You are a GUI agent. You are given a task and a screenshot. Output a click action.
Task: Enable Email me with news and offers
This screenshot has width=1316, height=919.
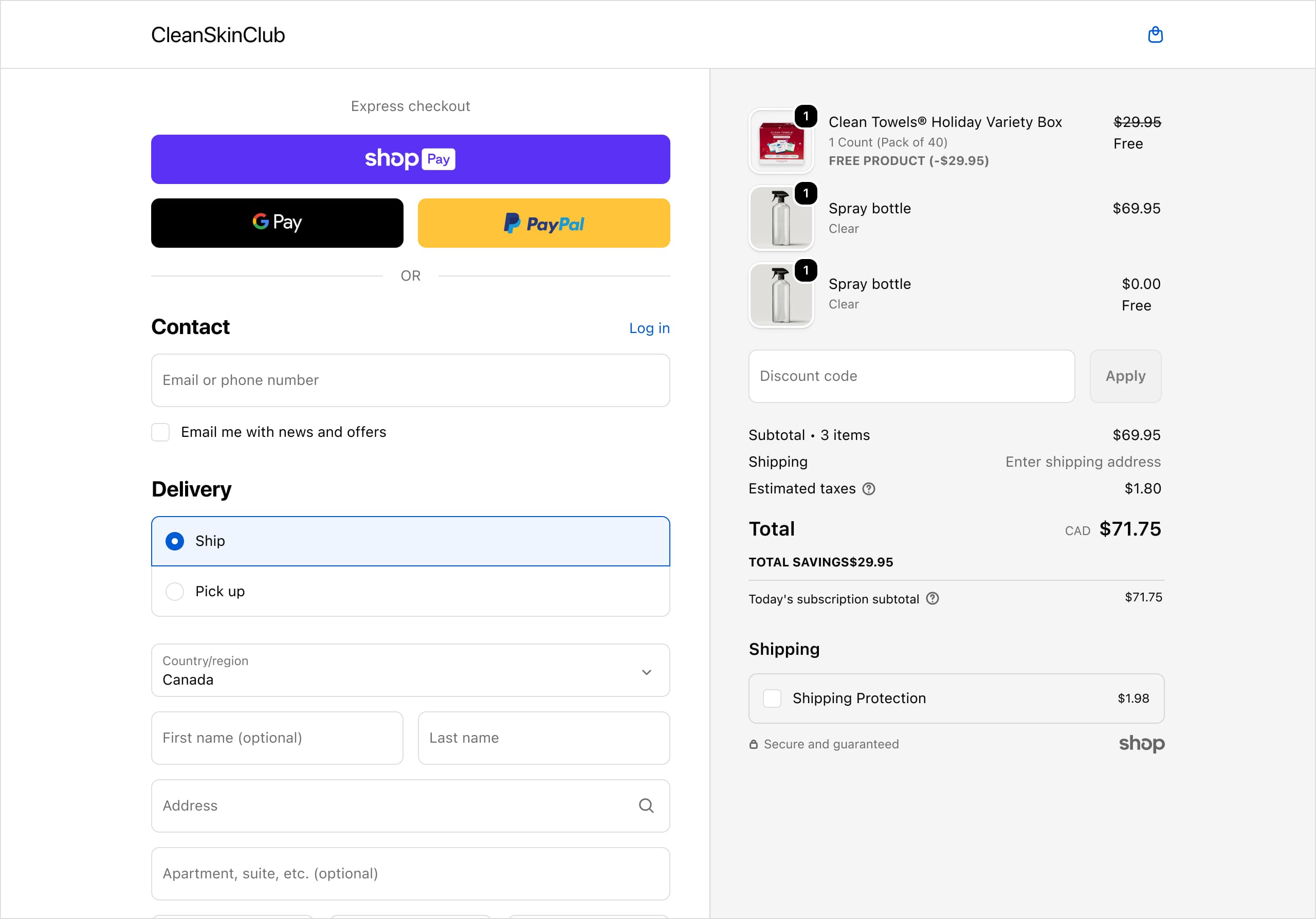[160, 432]
